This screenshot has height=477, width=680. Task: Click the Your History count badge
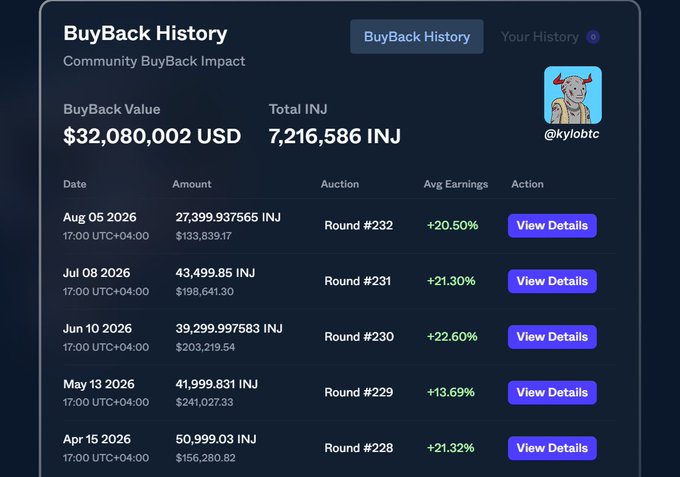593,37
